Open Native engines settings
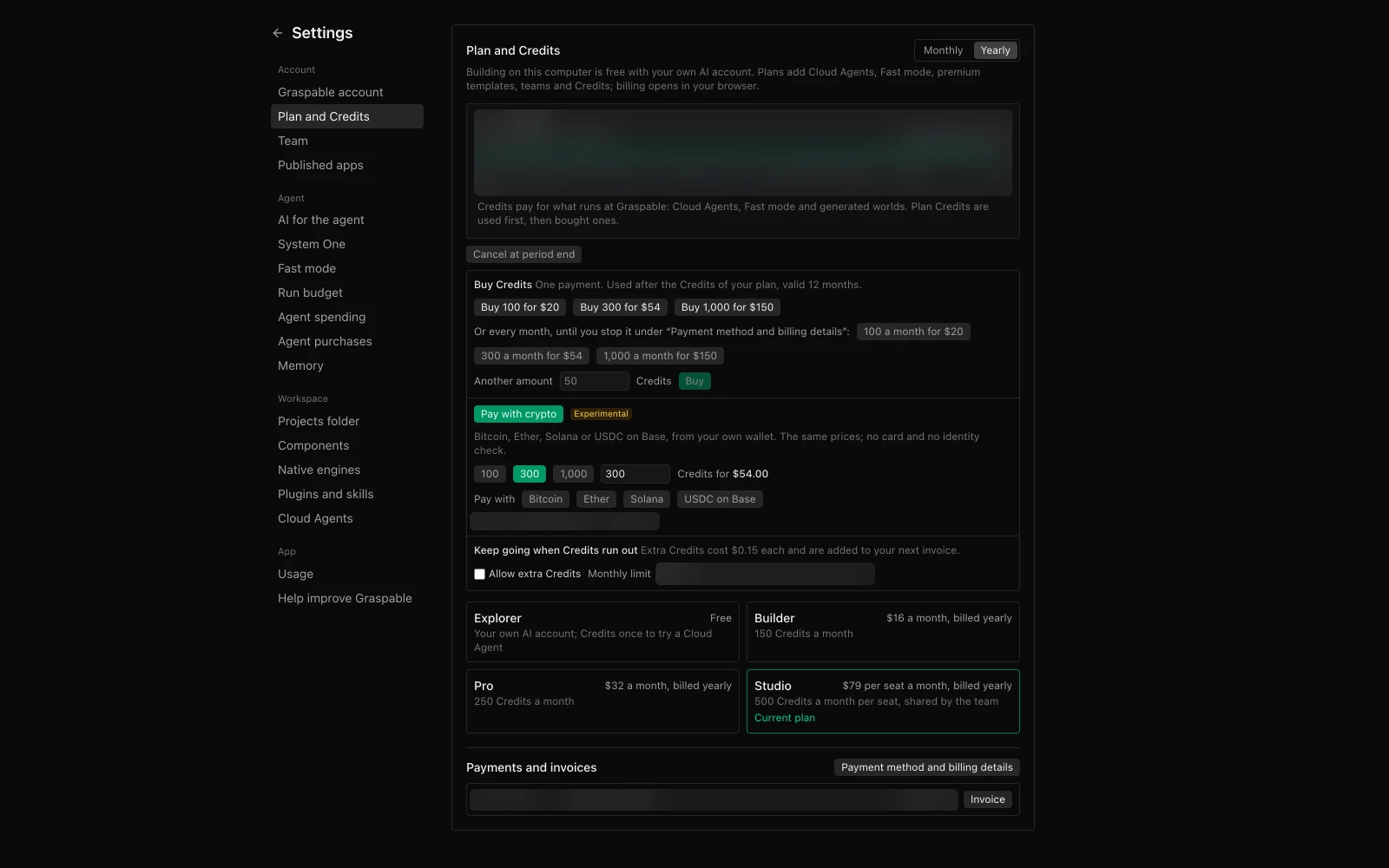Screen dimensions: 1389x868 tap(347, 470)
